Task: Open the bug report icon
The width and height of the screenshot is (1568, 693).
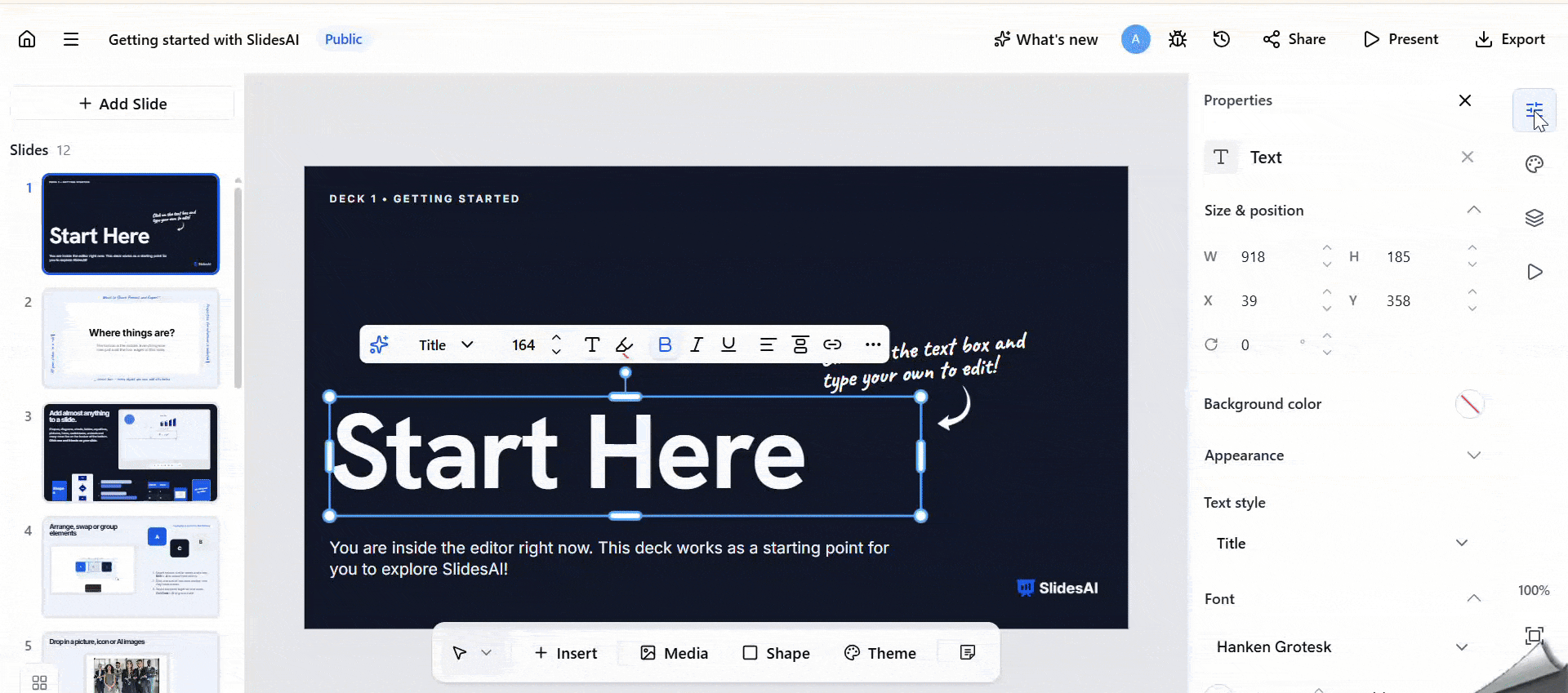Action: click(1178, 39)
